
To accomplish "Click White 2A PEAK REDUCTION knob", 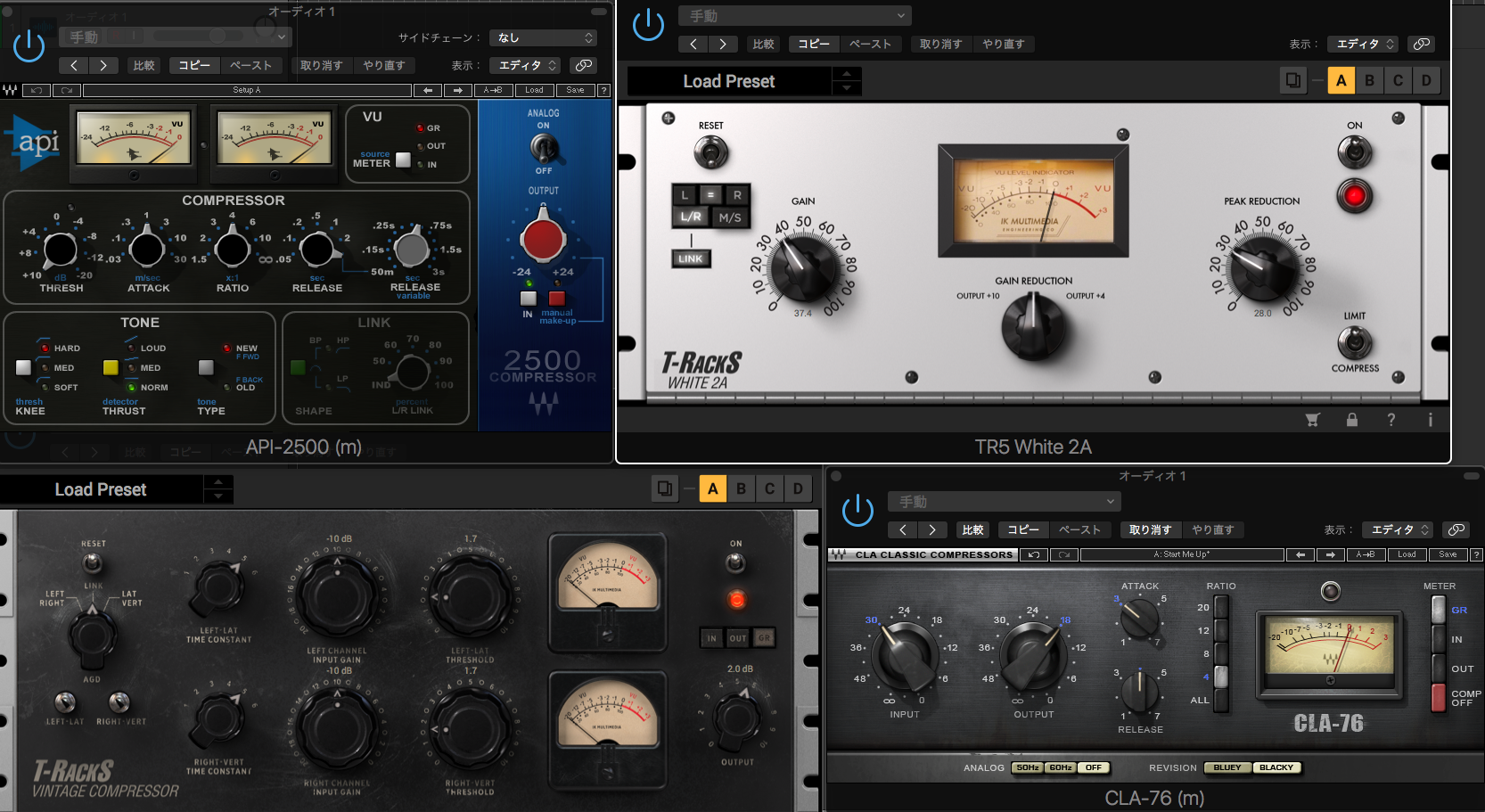I will [1262, 267].
